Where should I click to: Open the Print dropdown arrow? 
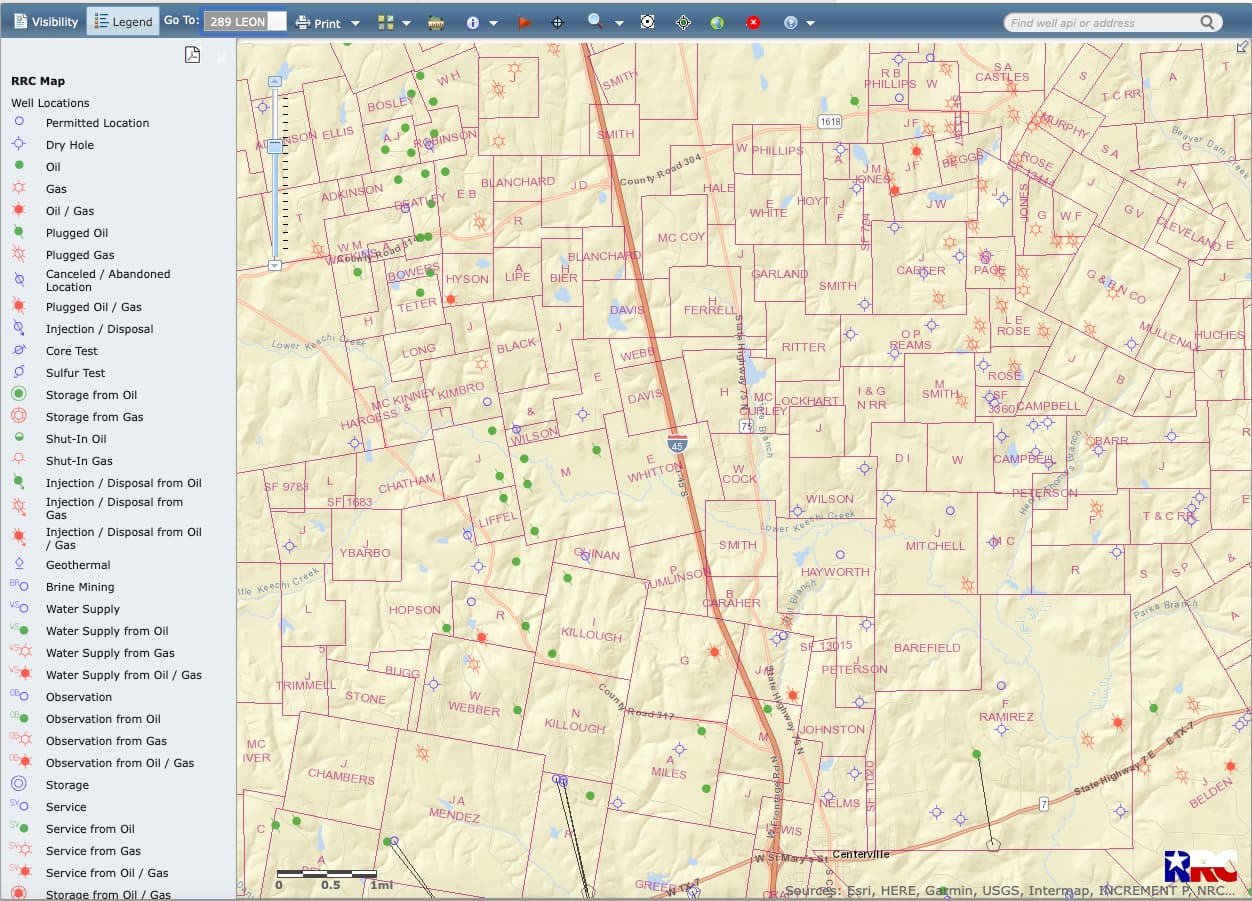[x=355, y=23]
